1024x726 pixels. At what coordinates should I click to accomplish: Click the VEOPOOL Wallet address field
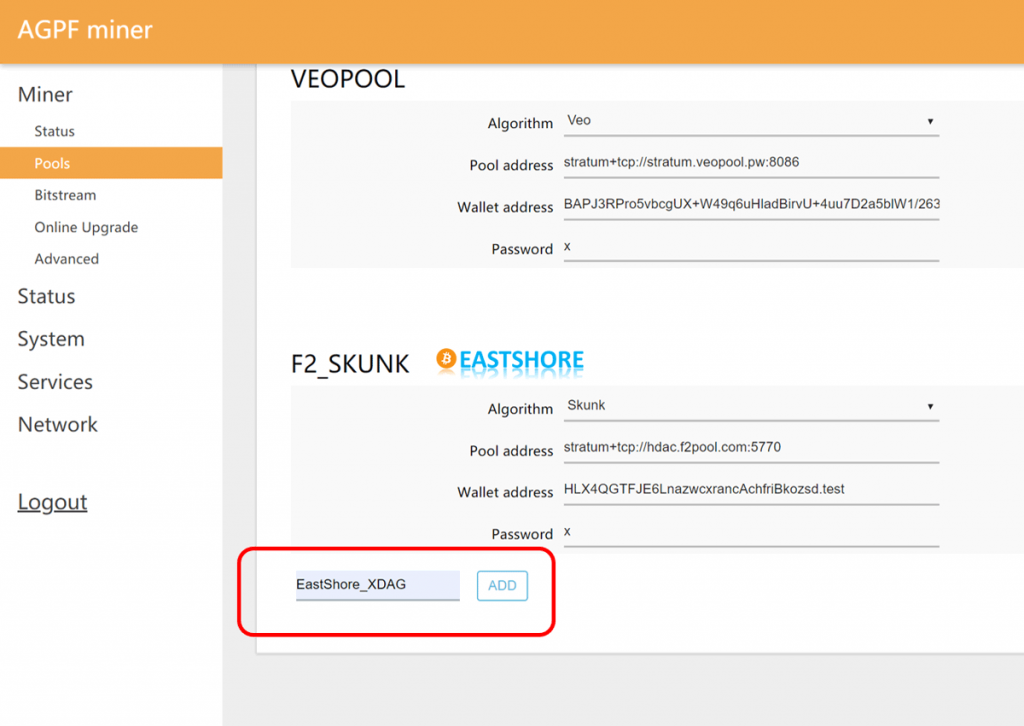point(750,205)
